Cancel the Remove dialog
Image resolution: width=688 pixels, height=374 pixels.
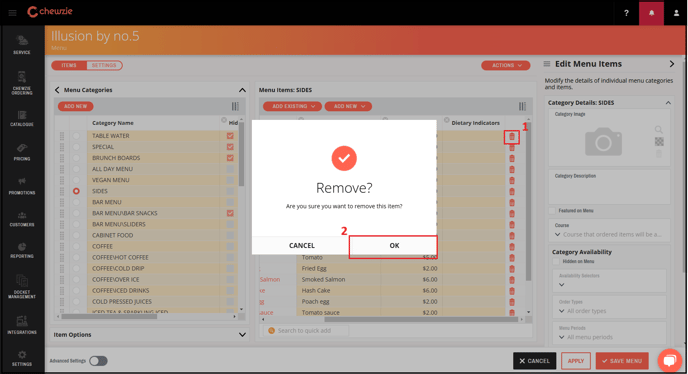301,245
